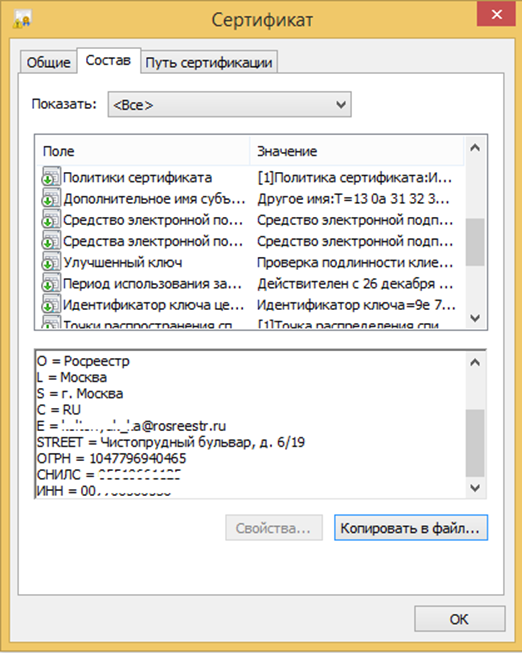522x653 pixels.
Task: Click the C = RU line
Action: click(59, 409)
